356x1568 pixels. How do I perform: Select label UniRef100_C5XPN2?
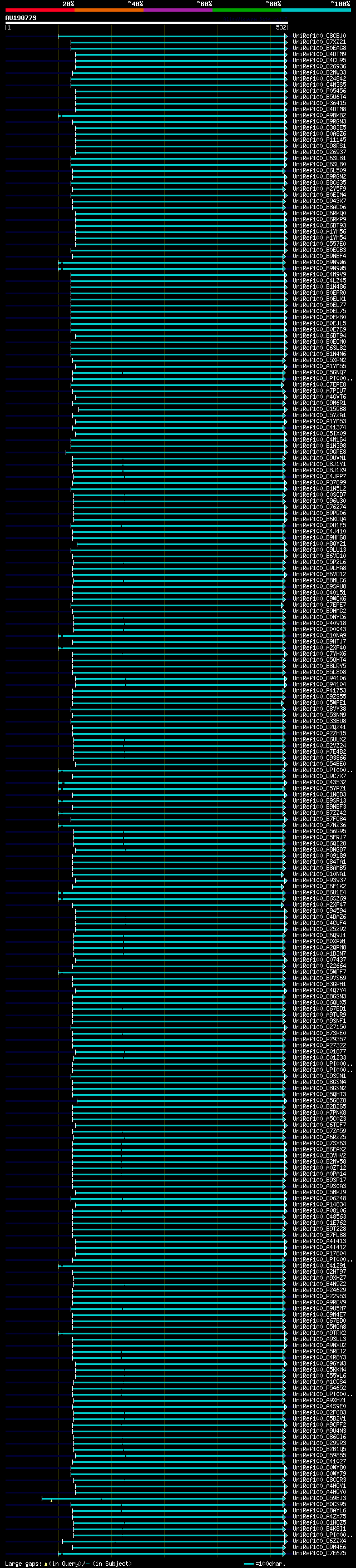319,360
